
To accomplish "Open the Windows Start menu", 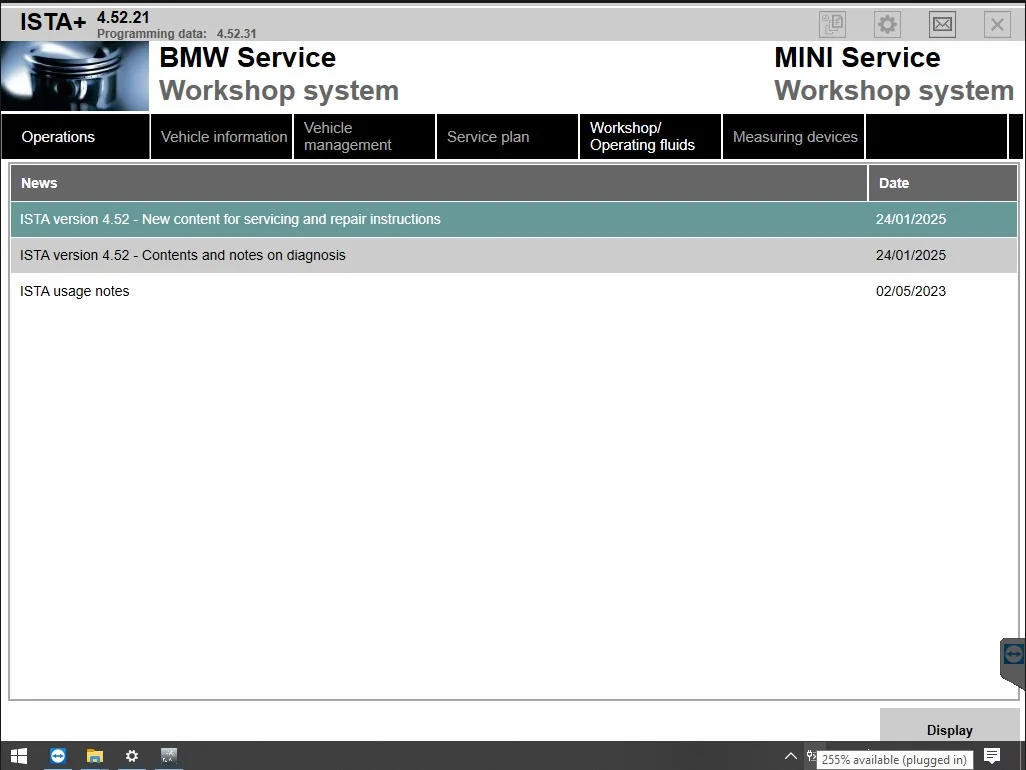I will 19,756.
